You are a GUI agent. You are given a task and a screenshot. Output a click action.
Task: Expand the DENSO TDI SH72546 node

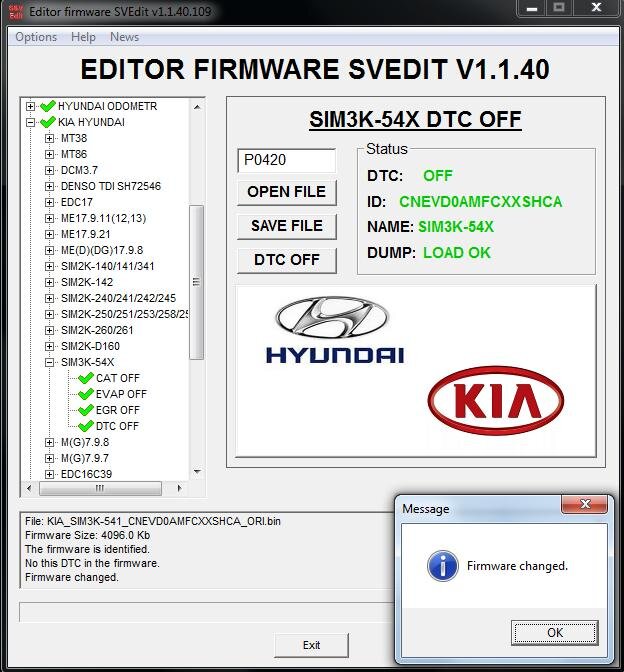click(x=49, y=186)
